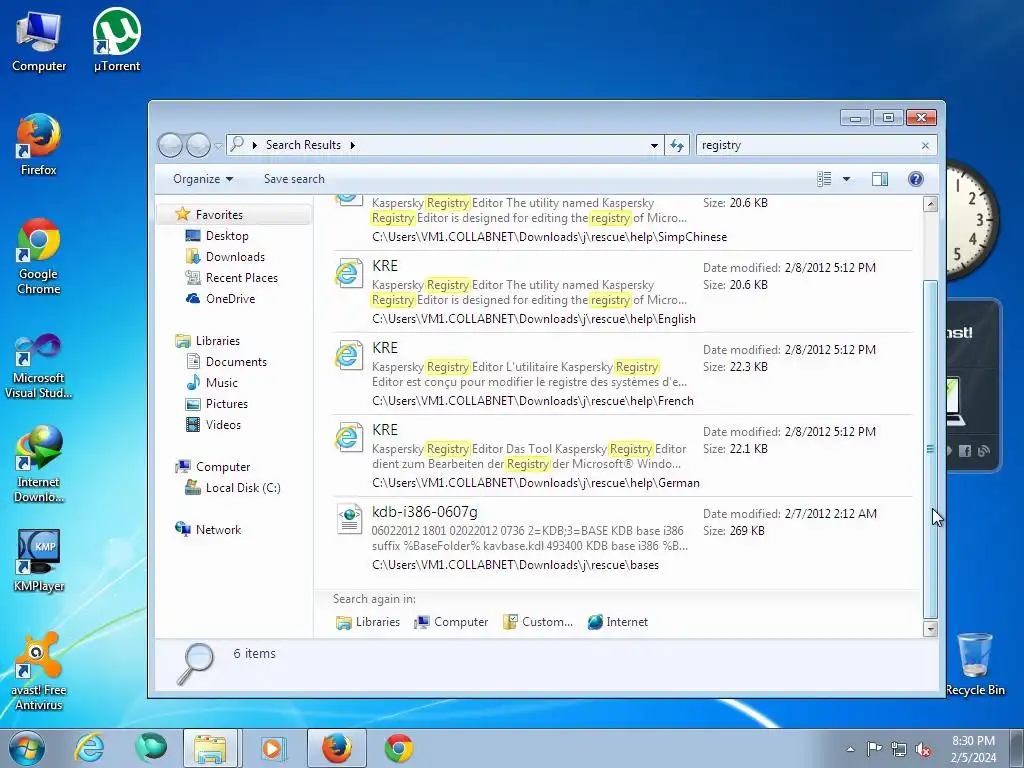Click the Back navigation arrow in Explorer

[x=170, y=145]
